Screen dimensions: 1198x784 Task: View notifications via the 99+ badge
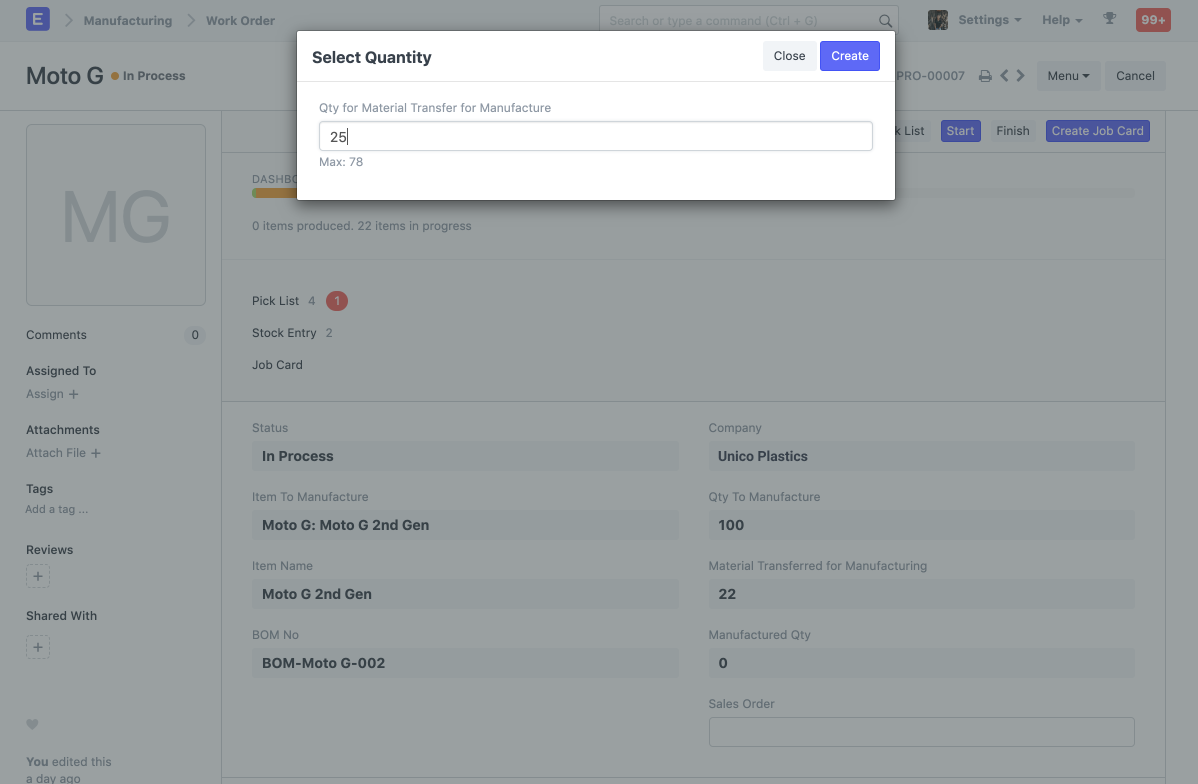point(1153,19)
